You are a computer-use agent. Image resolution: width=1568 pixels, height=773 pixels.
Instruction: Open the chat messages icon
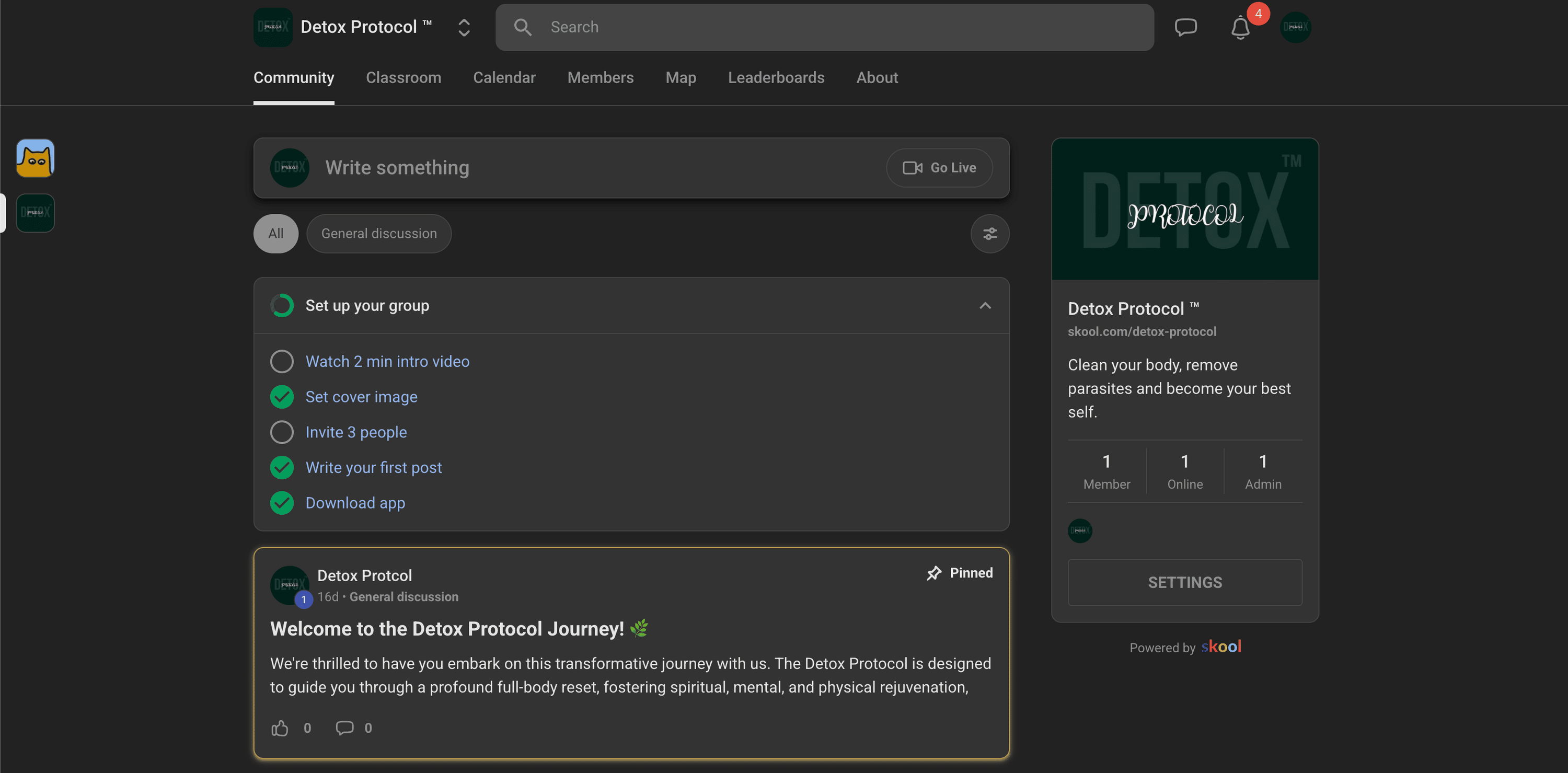click(x=1185, y=27)
